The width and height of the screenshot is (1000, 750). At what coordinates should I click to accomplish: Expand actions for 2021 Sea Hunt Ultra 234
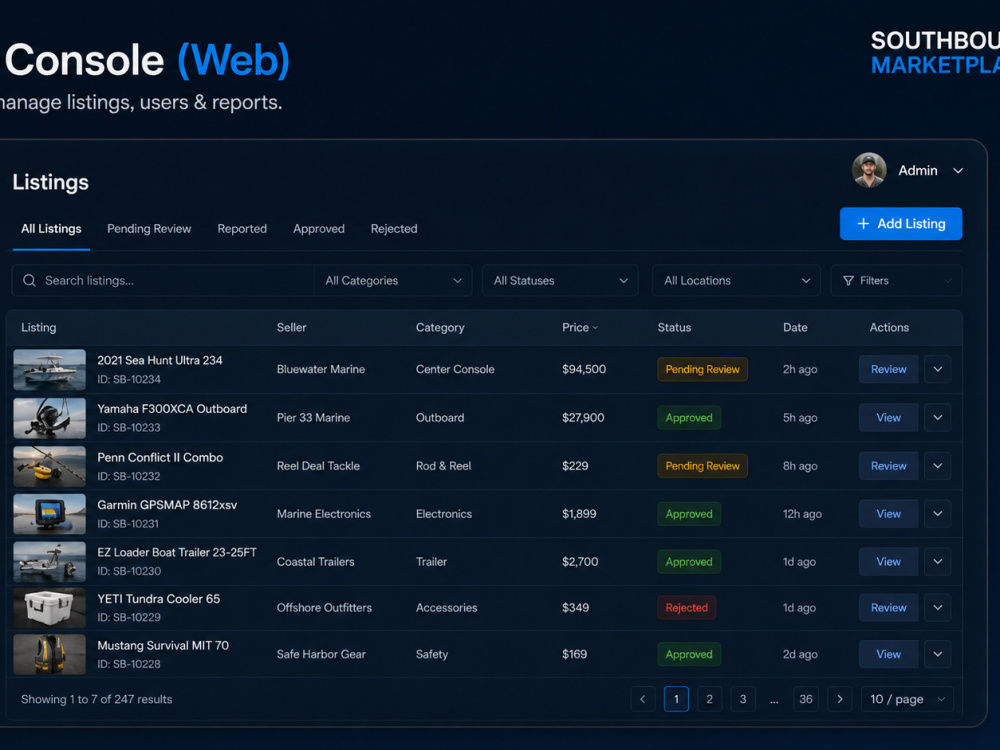[x=938, y=369]
